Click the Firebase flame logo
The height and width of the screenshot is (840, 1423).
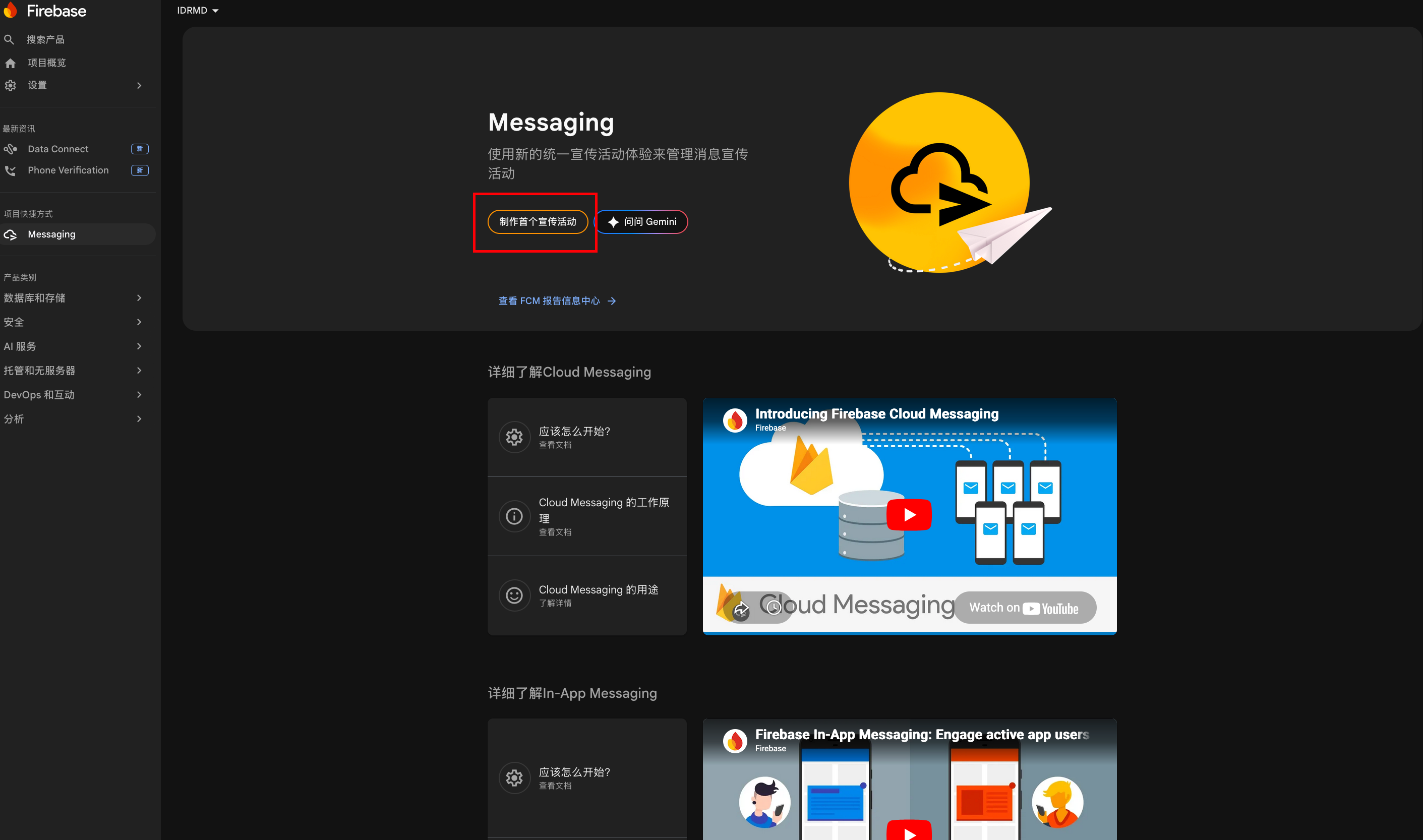(11, 10)
